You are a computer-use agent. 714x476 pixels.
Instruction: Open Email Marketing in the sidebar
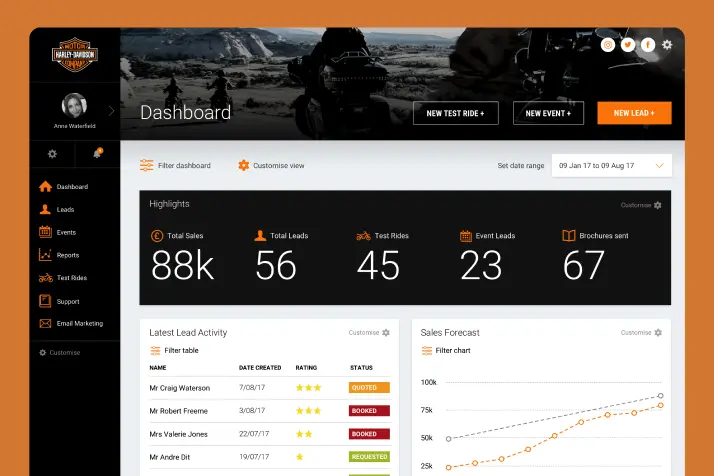[80, 323]
